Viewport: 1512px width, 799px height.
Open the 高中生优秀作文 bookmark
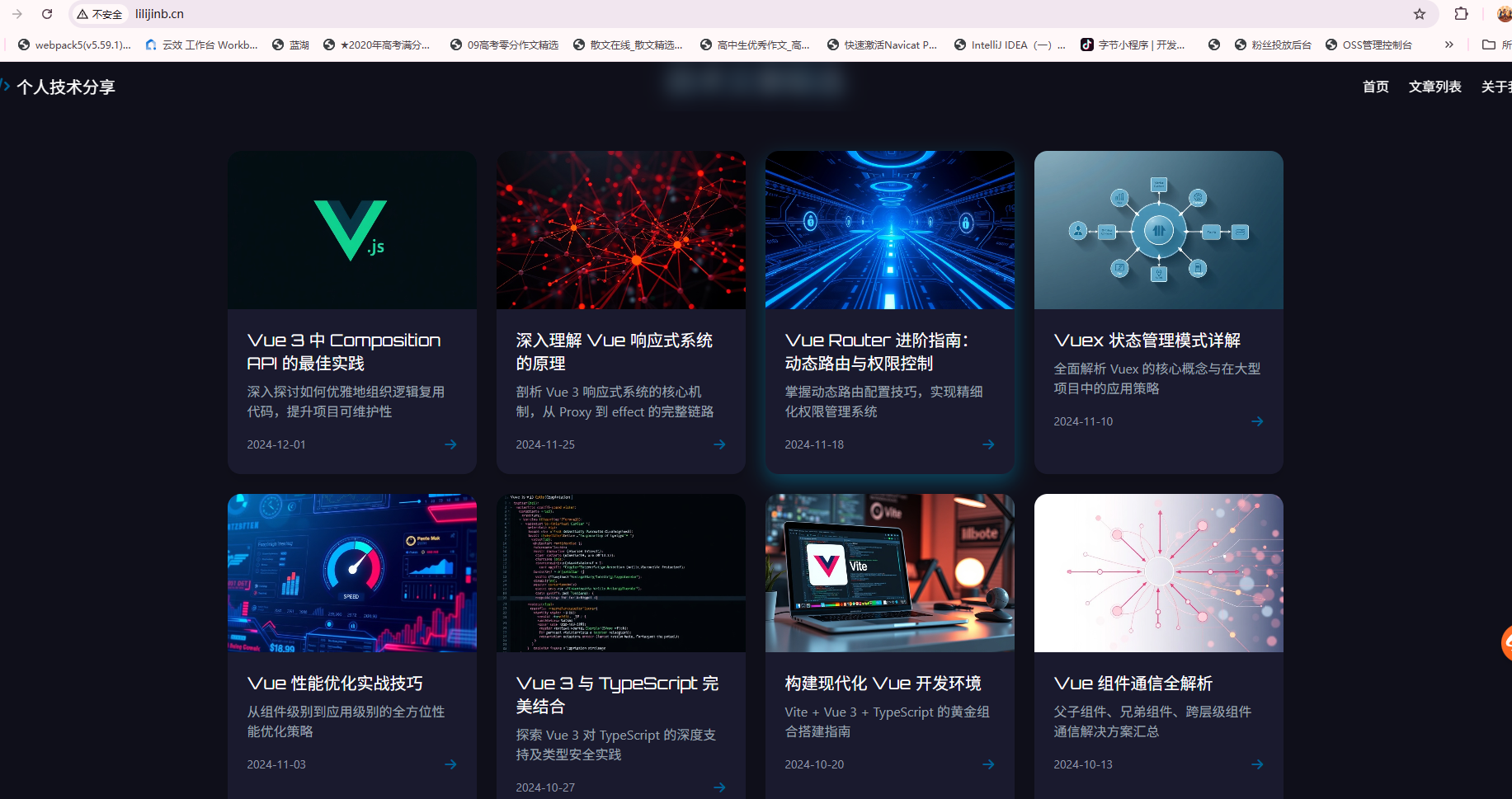[755, 45]
